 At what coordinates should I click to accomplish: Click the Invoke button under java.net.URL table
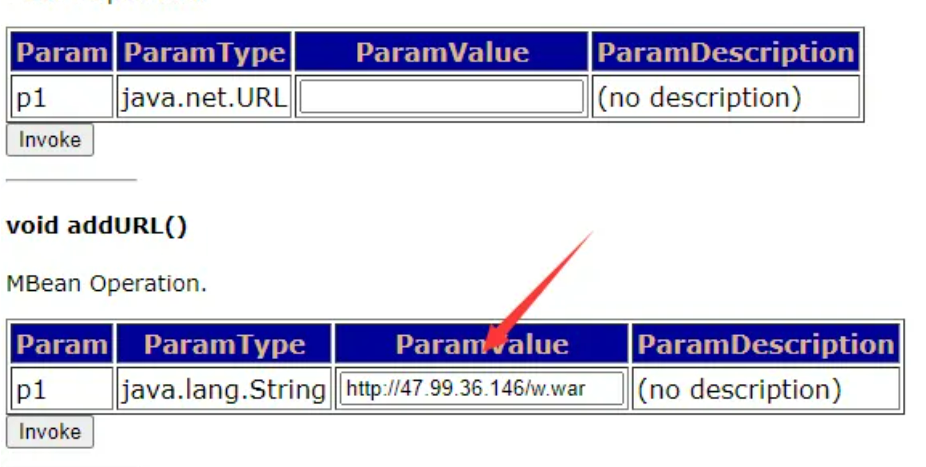(50, 140)
